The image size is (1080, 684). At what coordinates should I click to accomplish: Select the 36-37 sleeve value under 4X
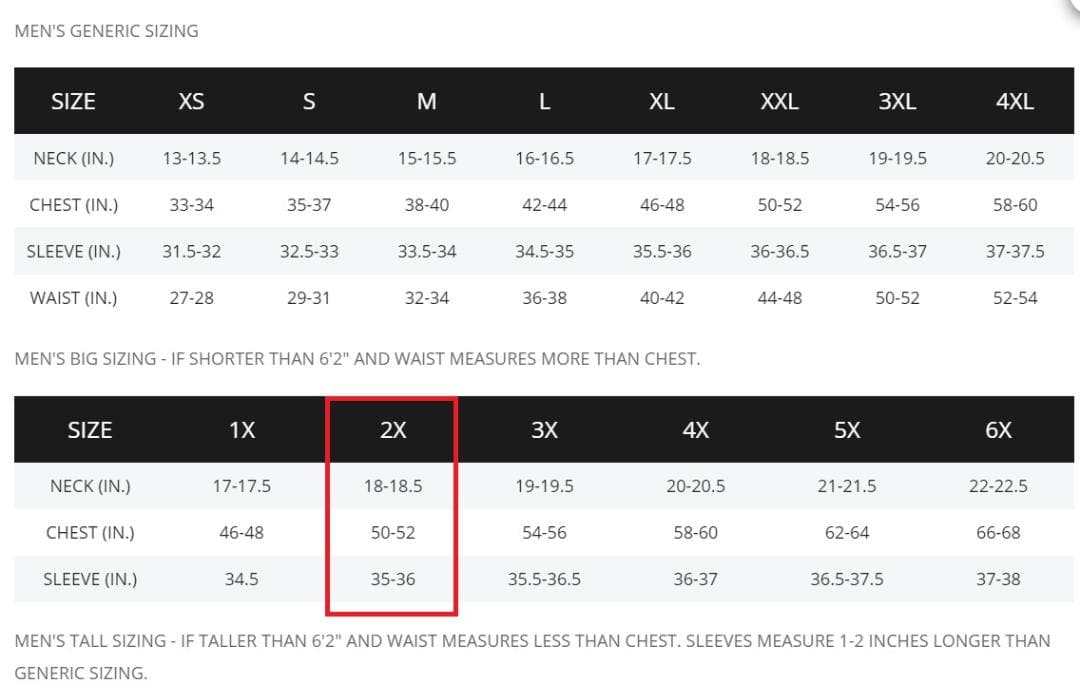pos(695,579)
